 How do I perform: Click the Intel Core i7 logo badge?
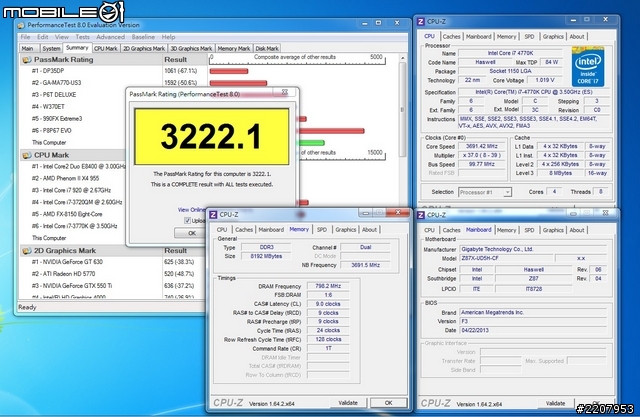pyautogui.click(x=588, y=67)
